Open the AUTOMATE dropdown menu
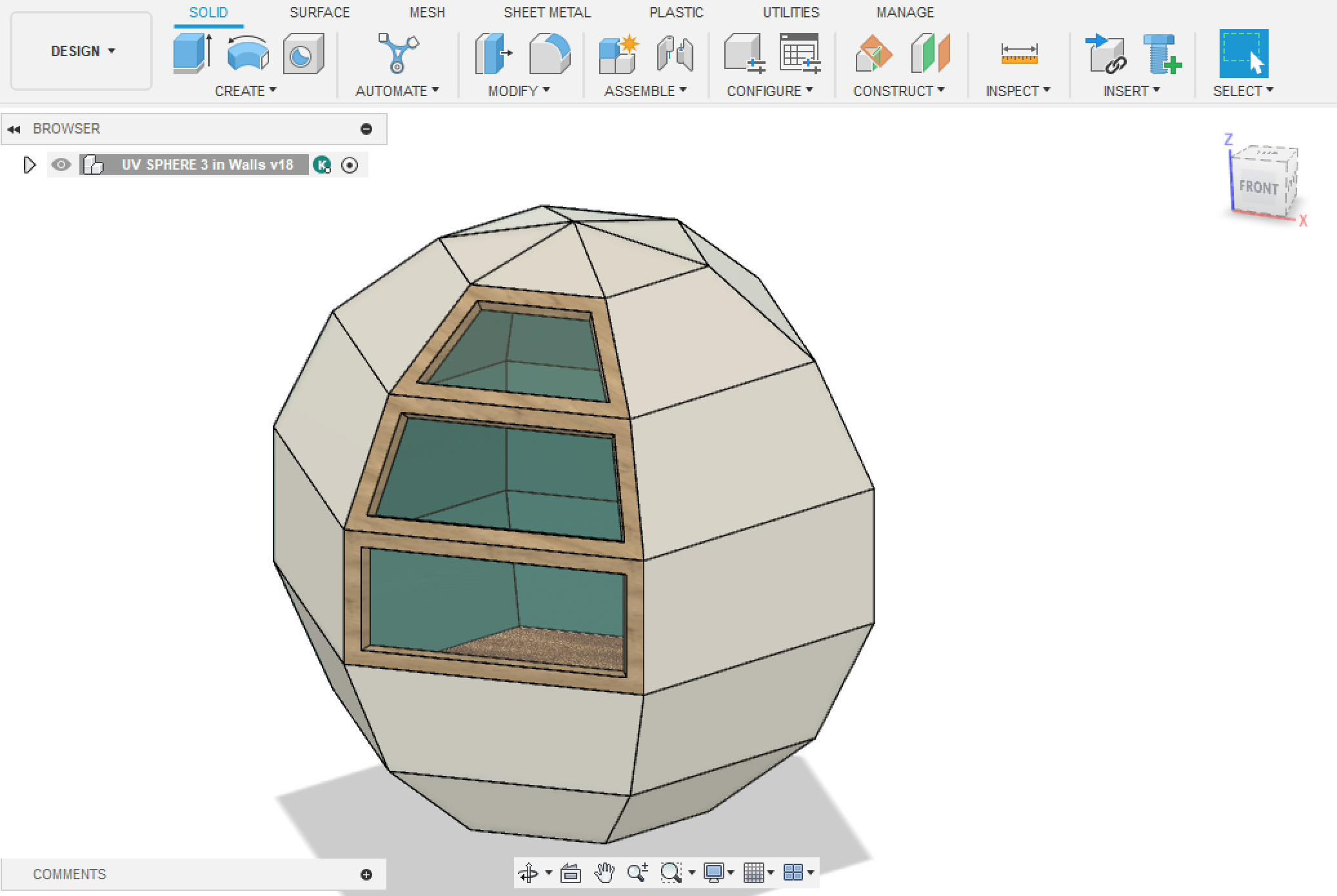This screenshot has height=896, width=1337. click(397, 91)
